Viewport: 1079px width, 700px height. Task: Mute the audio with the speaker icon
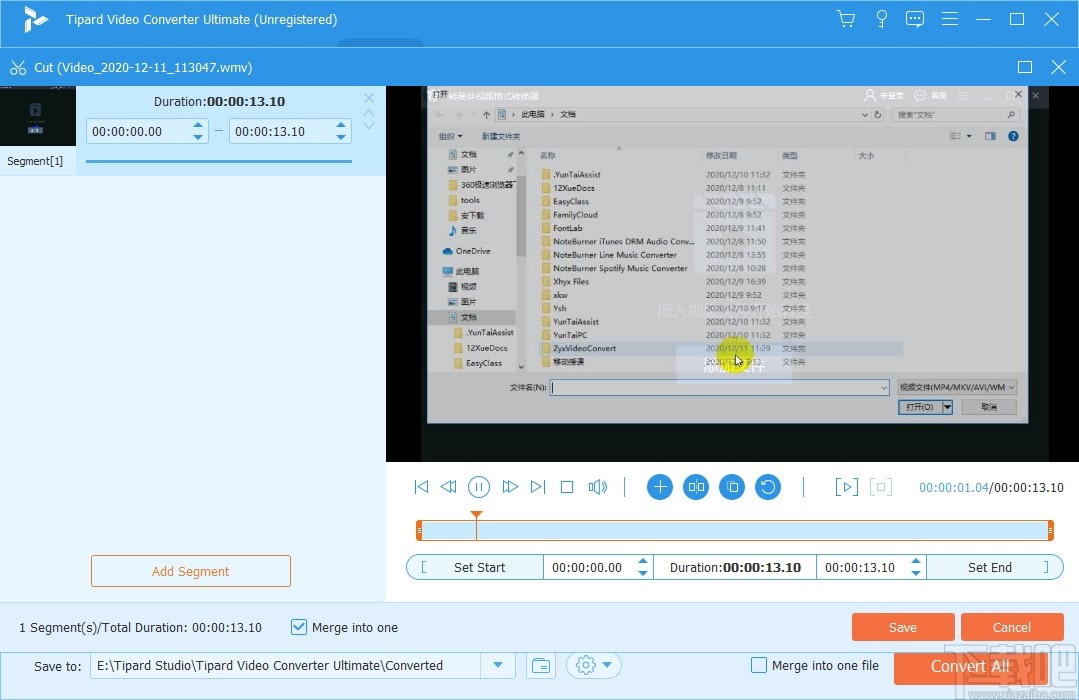pyautogui.click(x=598, y=487)
